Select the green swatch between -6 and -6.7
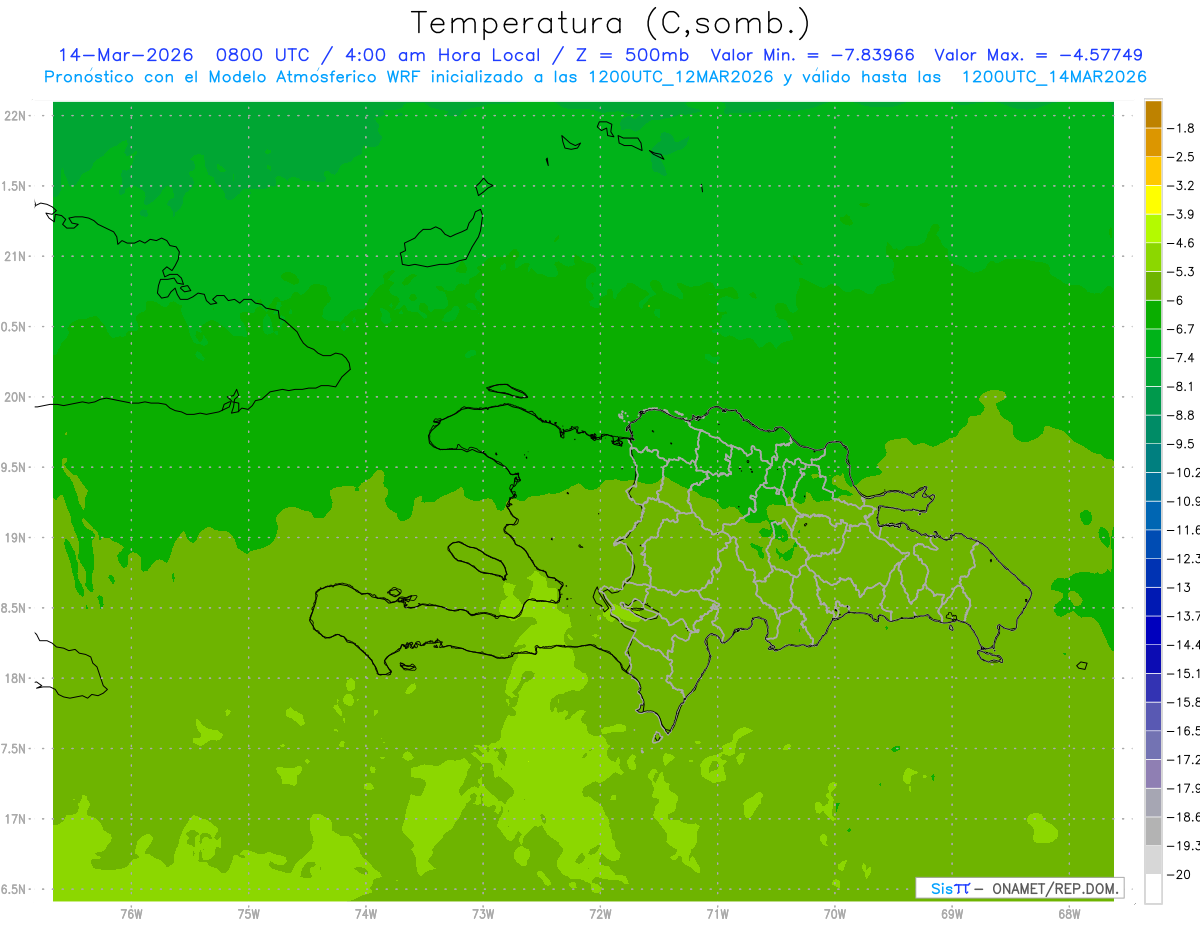This screenshot has width=1200, height=927. pos(1153,315)
